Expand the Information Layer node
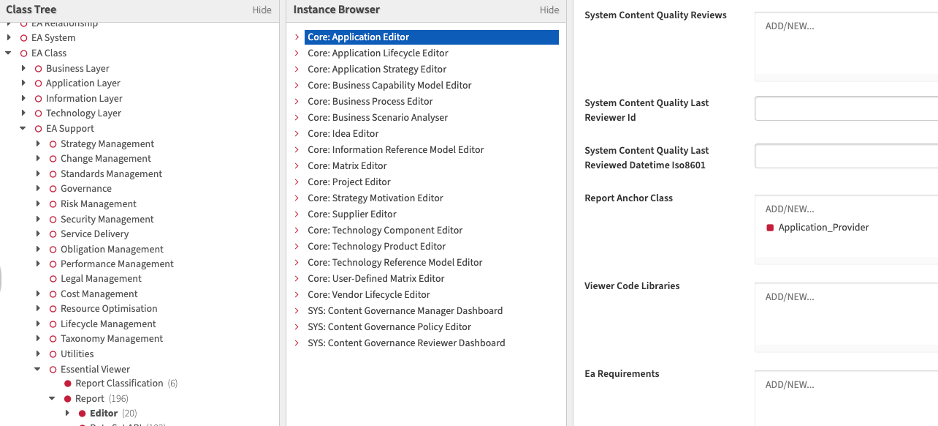This screenshot has width=938, height=426. pyautogui.click(x=23, y=98)
